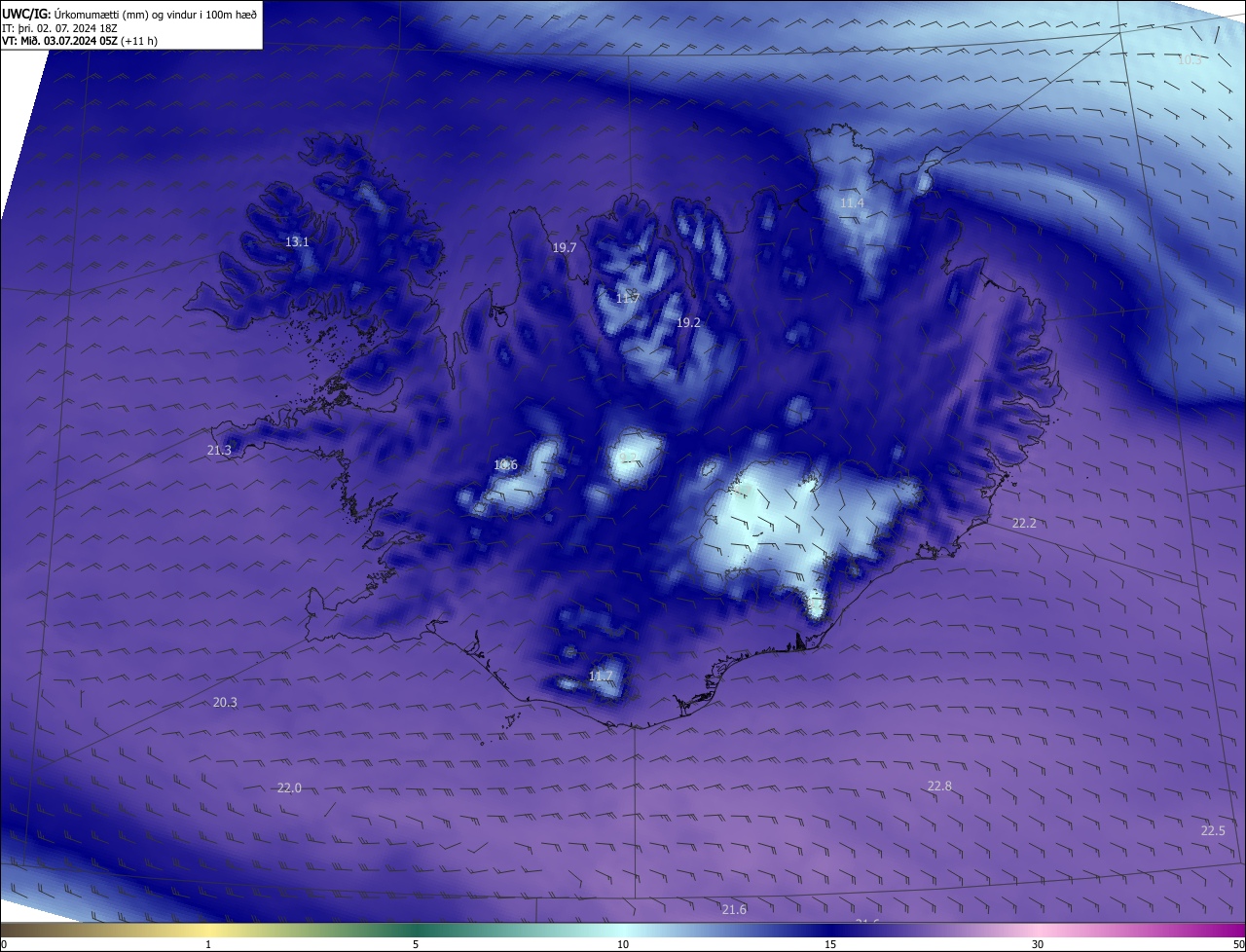Click the 19.2 value label
The width and height of the screenshot is (1246, 952).
(x=688, y=321)
